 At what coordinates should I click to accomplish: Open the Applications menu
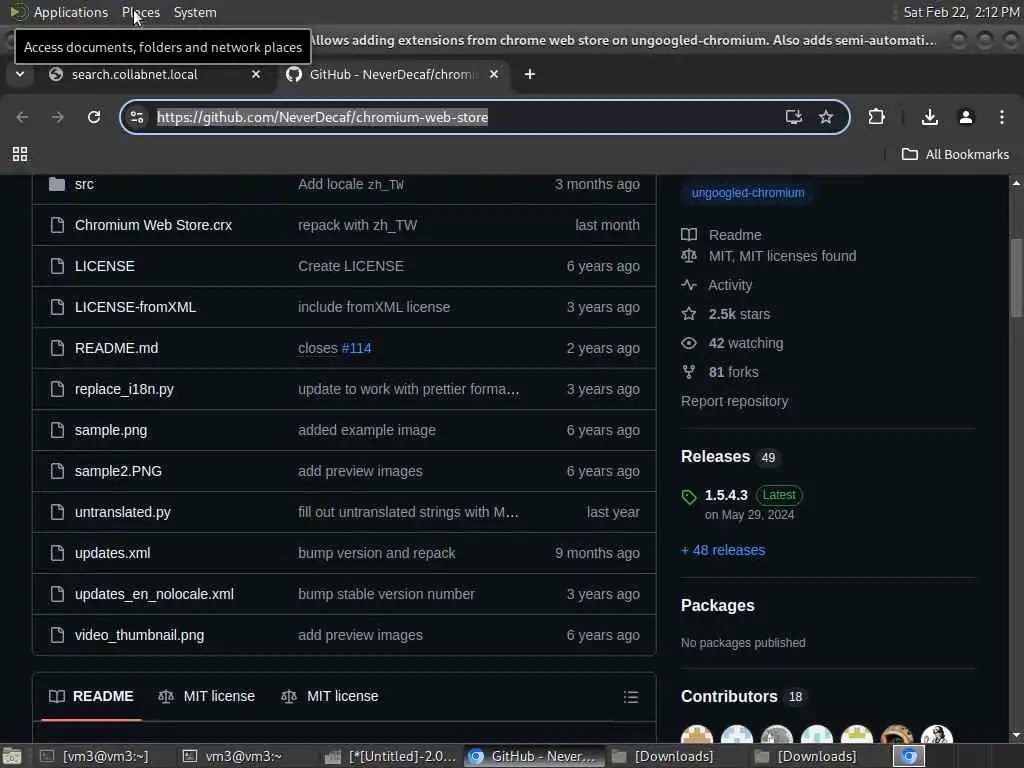71,12
